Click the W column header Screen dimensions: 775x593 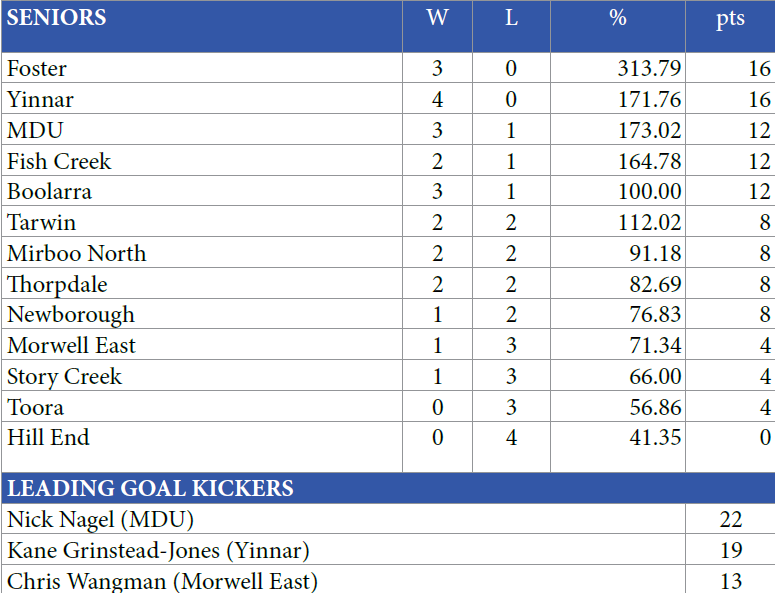point(437,18)
